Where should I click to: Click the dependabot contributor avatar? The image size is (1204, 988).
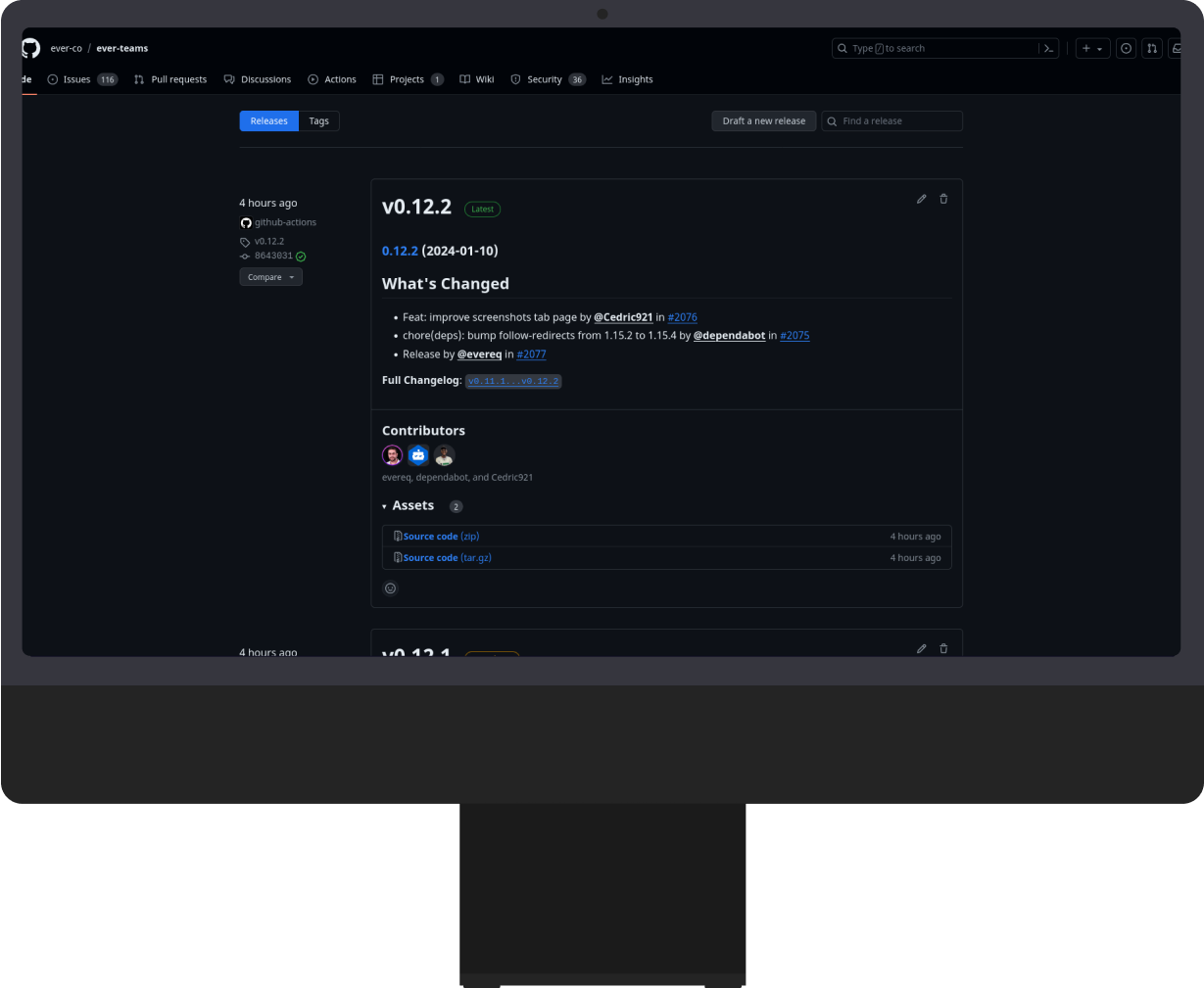(x=418, y=455)
